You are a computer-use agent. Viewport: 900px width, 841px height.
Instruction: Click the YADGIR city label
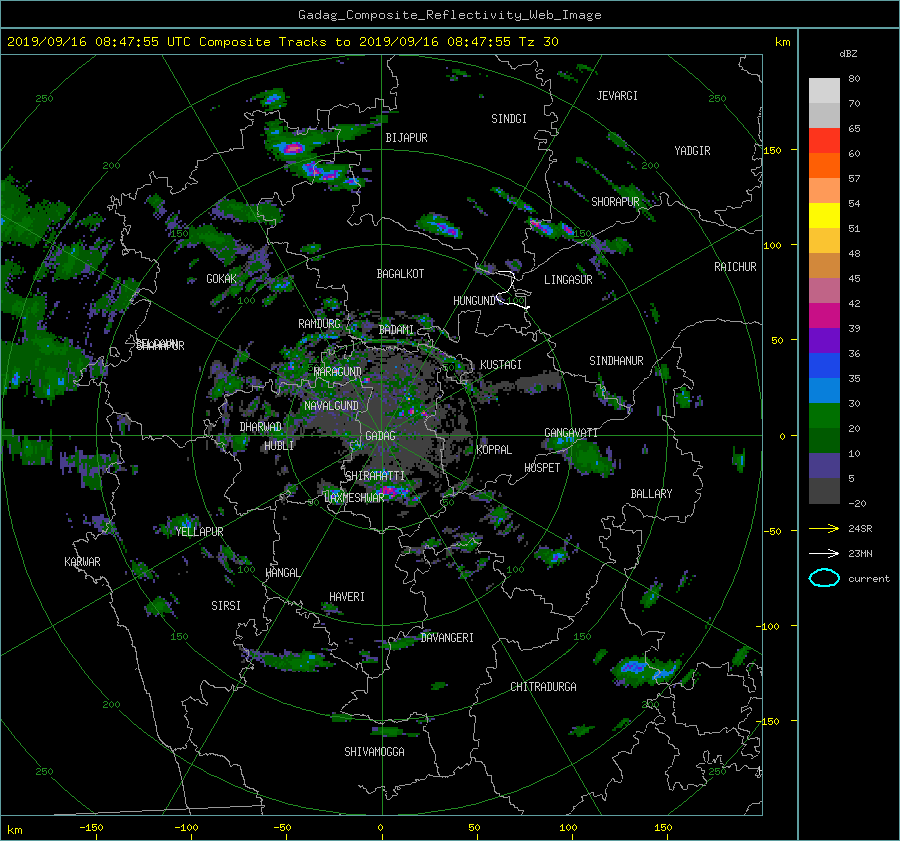[692, 151]
